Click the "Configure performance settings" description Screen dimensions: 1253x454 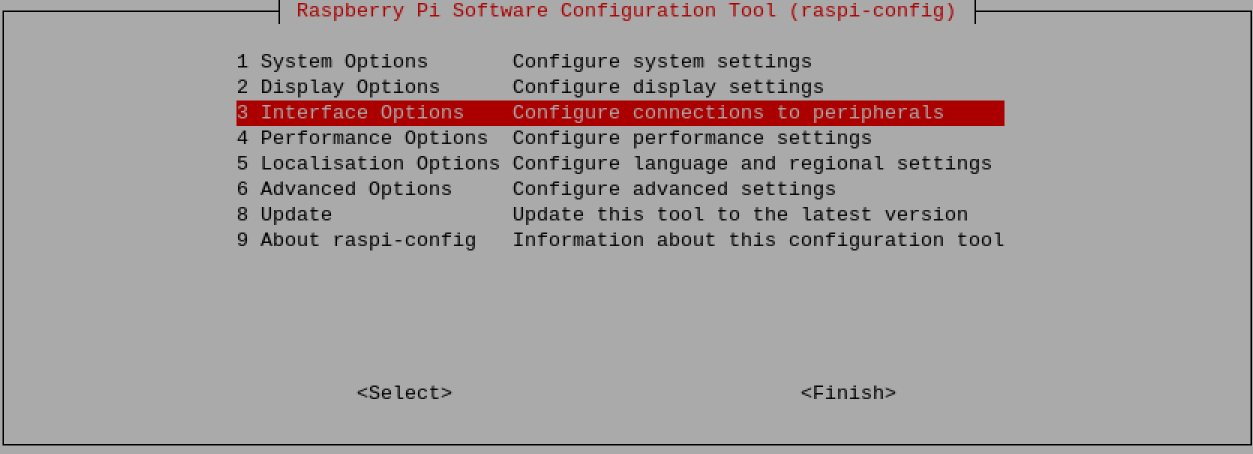pos(692,138)
